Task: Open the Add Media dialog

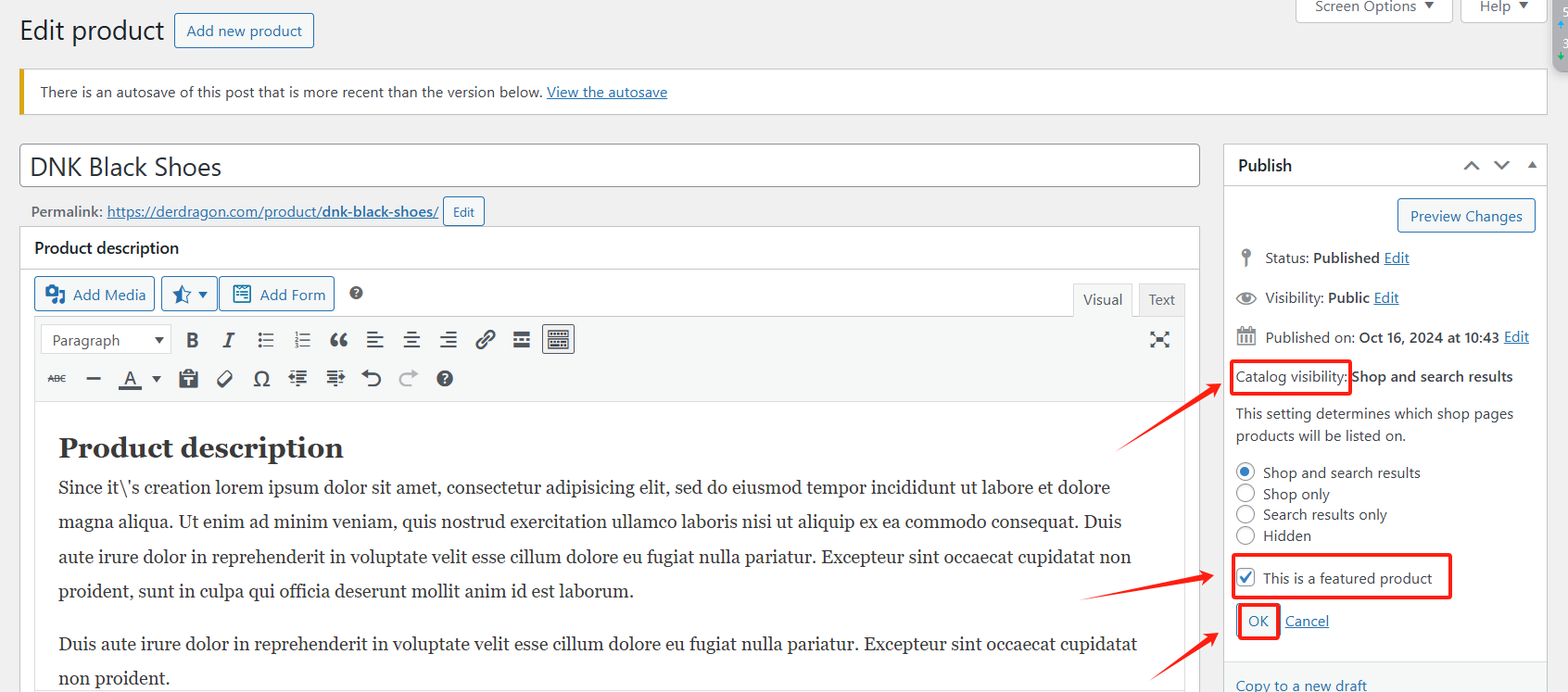Action: tap(95, 295)
